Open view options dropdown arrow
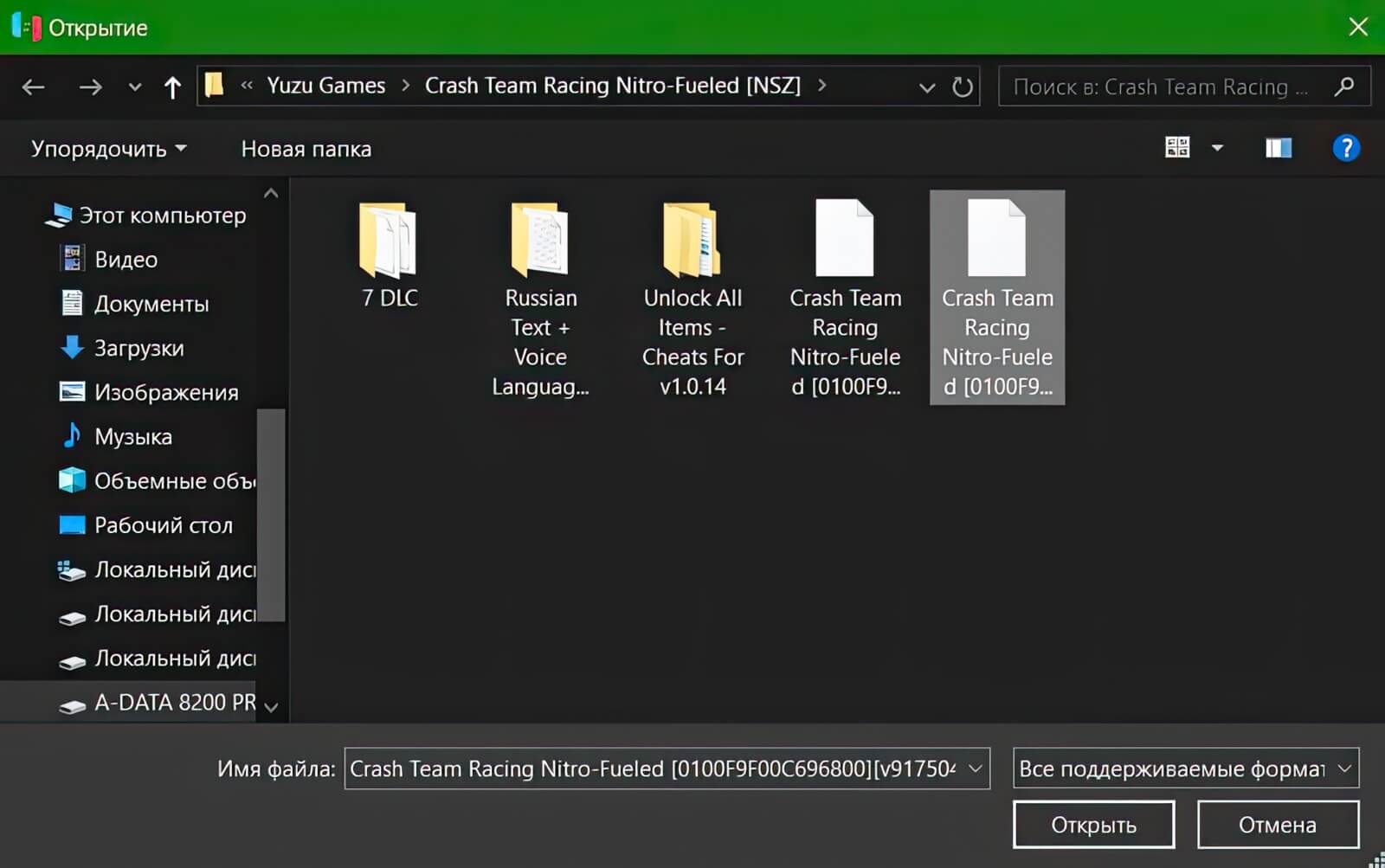The image size is (1385, 868). pyautogui.click(x=1217, y=148)
